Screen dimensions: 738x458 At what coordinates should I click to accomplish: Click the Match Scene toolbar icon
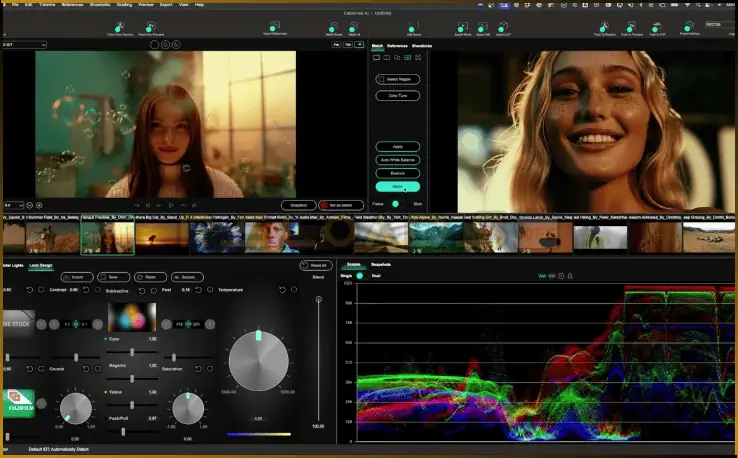[x=334, y=28]
